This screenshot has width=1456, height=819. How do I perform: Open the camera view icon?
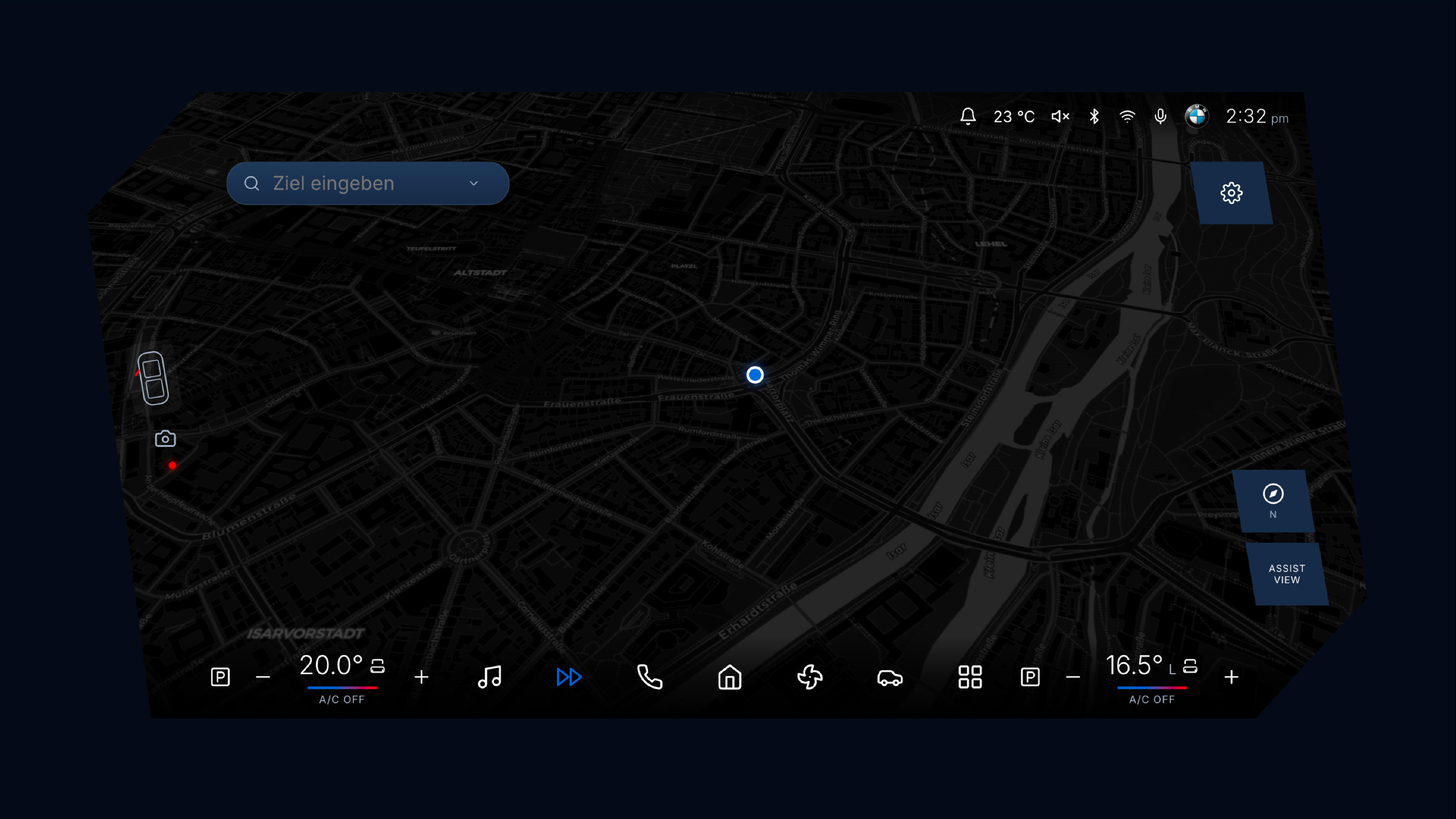point(166,438)
